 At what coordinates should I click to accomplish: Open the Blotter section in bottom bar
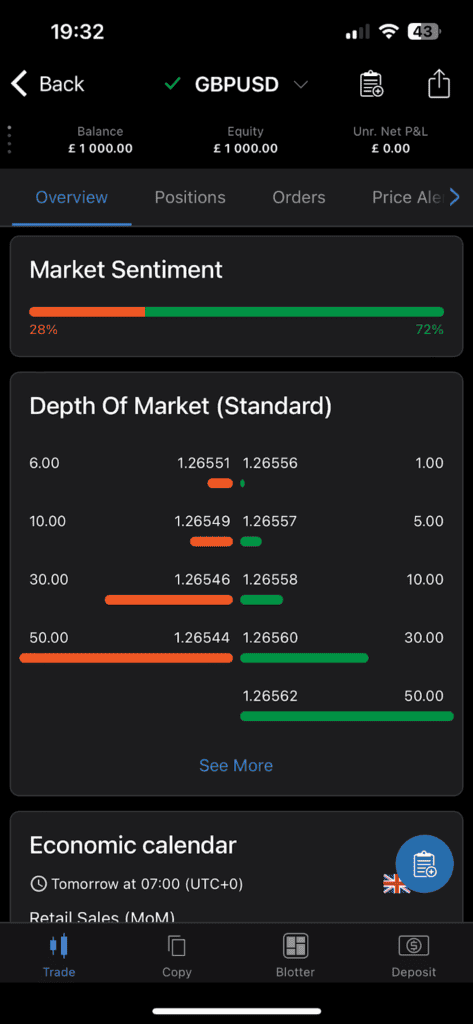point(295,955)
